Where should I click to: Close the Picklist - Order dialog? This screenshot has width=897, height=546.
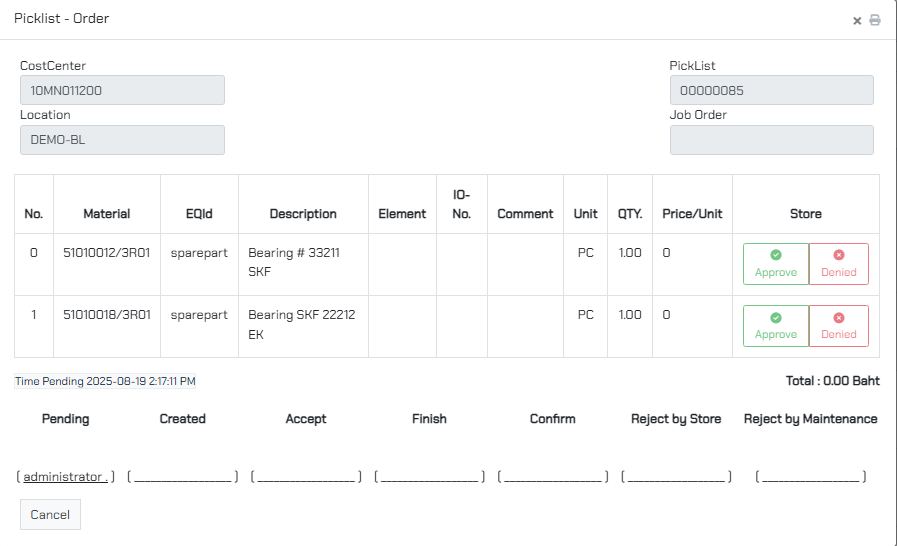857,20
